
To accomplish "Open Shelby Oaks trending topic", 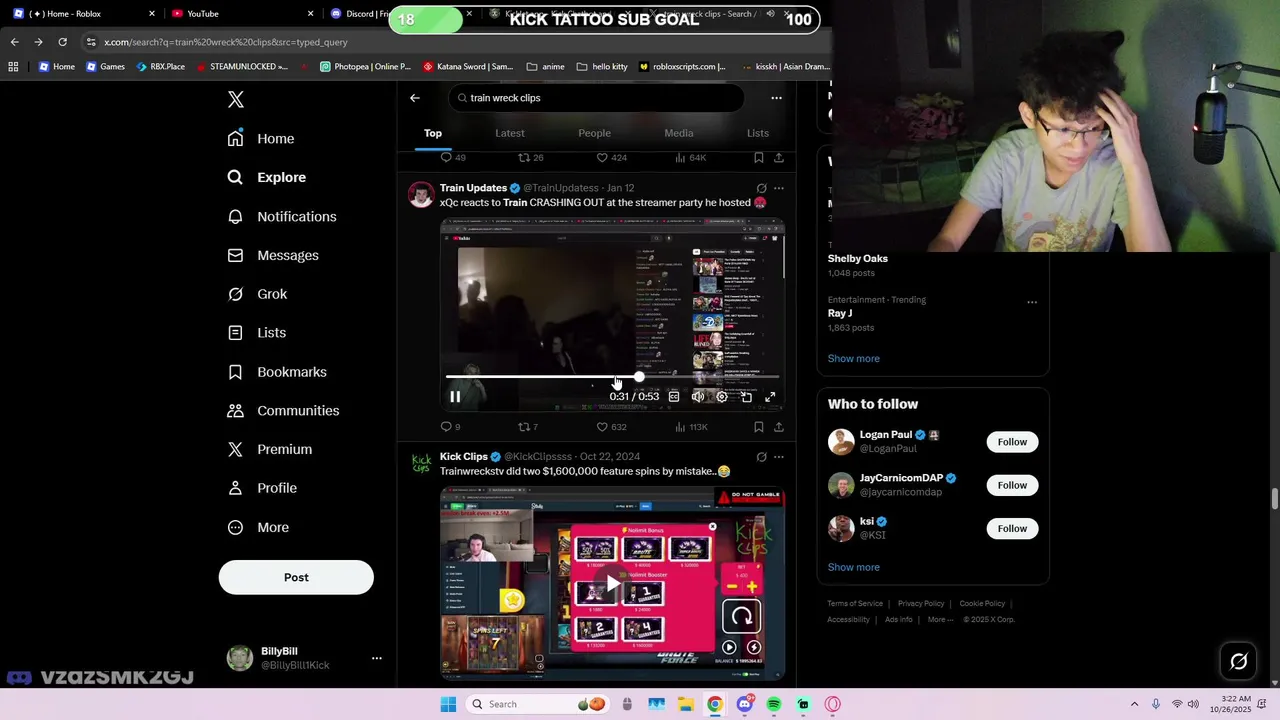I will click(857, 258).
